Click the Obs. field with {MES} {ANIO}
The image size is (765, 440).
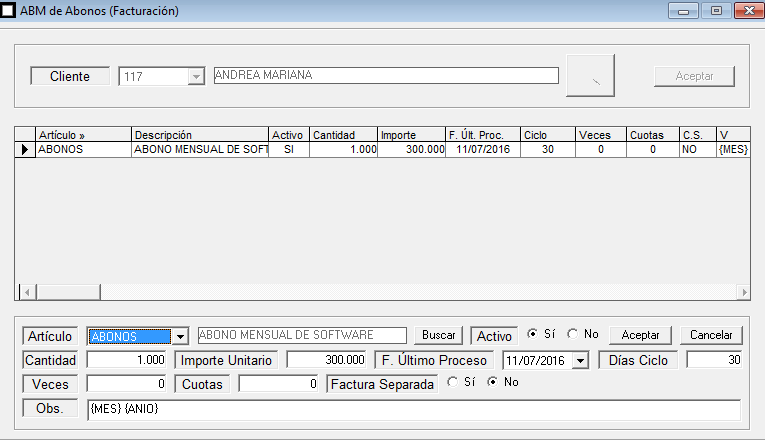pyautogui.click(x=414, y=410)
